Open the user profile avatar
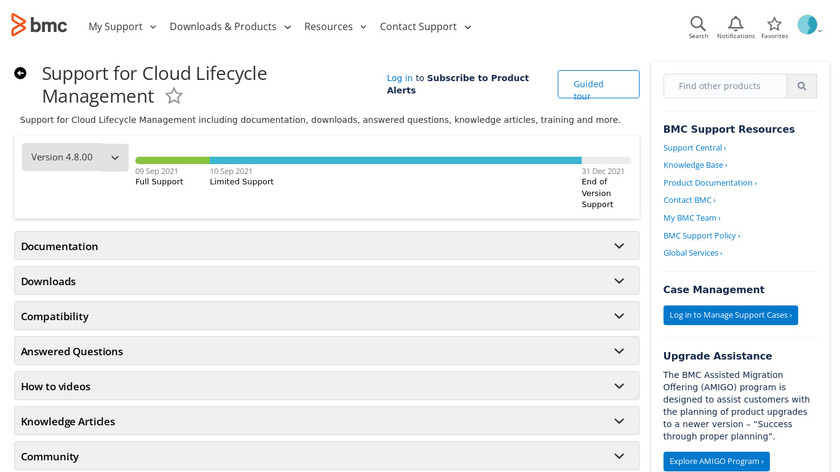The image size is (840, 472). click(x=807, y=25)
